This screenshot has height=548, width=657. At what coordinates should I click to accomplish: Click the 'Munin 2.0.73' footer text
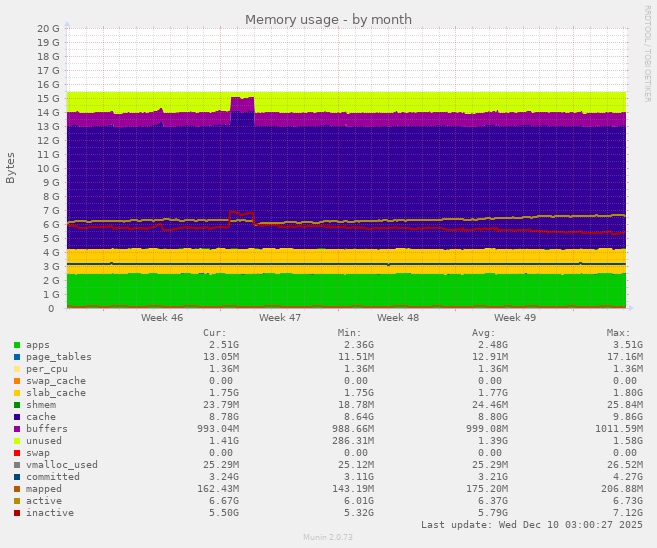pyautogui.click(x=328, y=537)
